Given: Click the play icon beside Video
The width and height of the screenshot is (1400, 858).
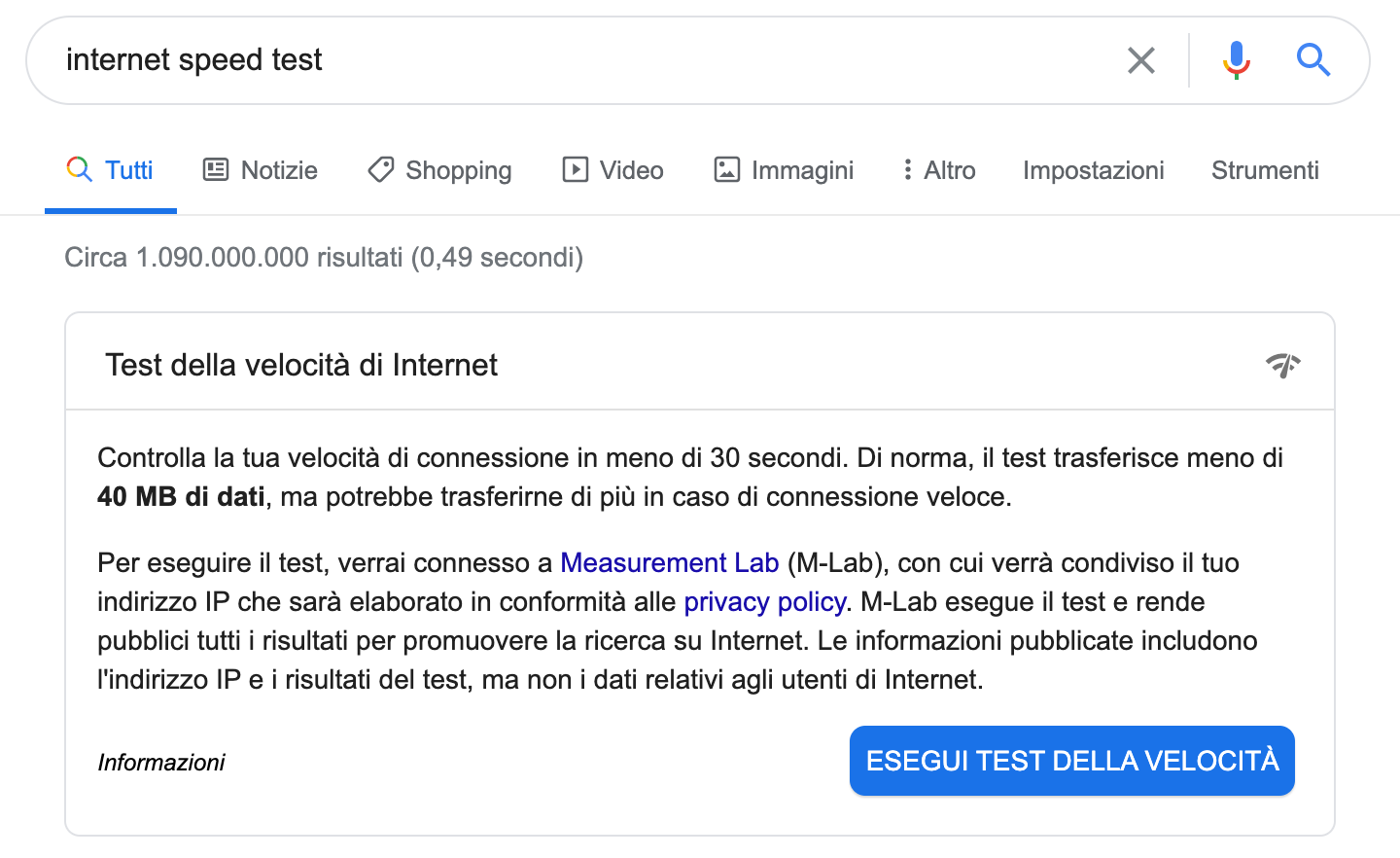Looking at the screenshot, I should (576, 170).
